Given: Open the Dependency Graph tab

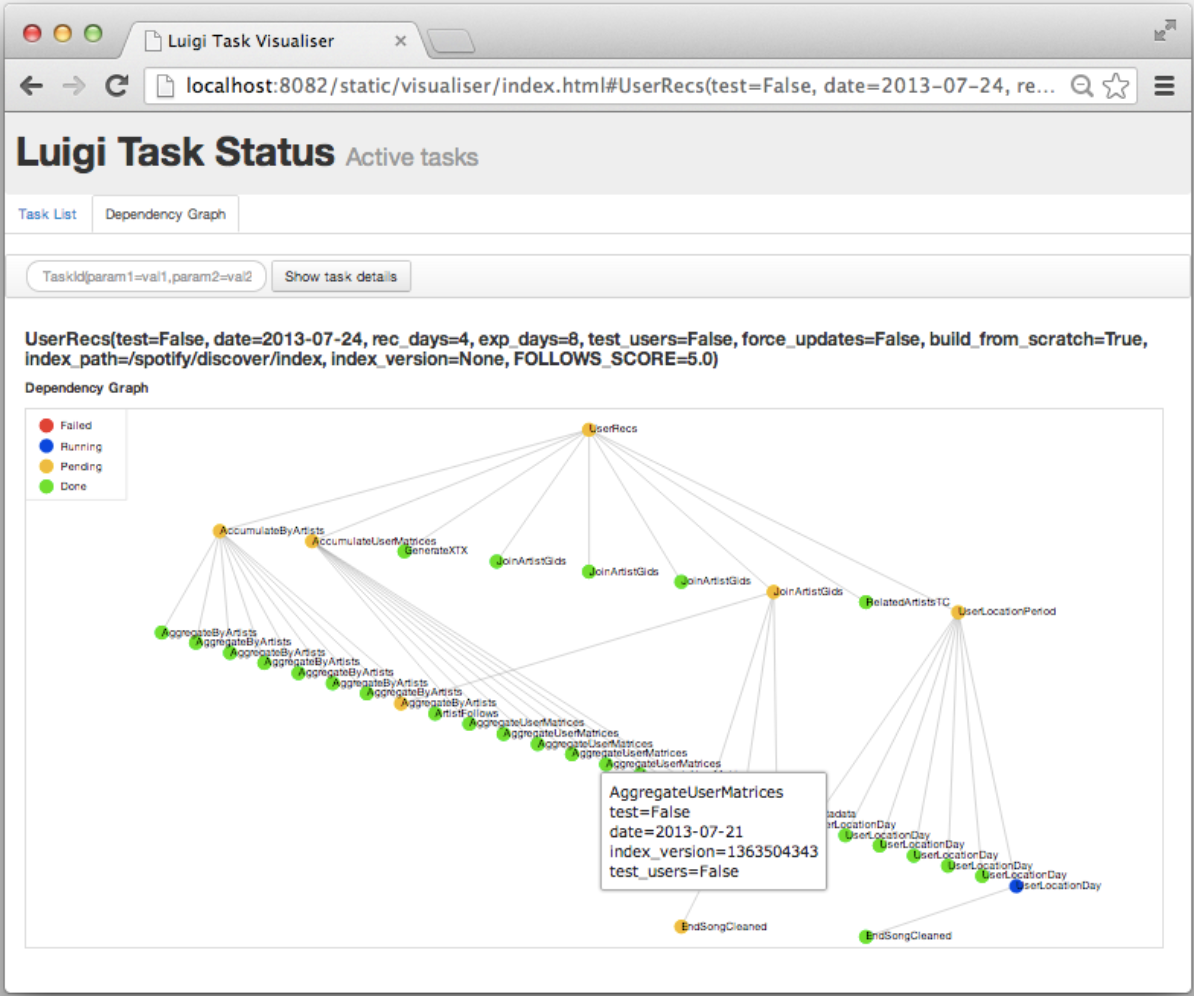Looking at the screenshot, I should pos(165,214).
